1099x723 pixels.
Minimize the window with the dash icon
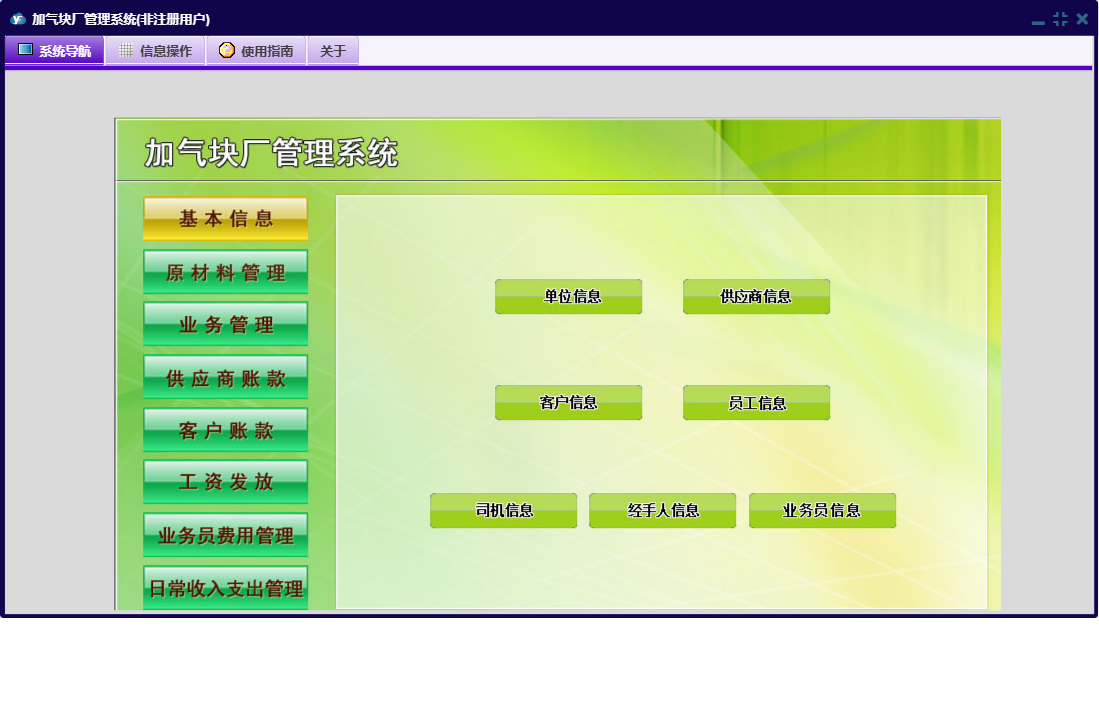pos(1038,22)
